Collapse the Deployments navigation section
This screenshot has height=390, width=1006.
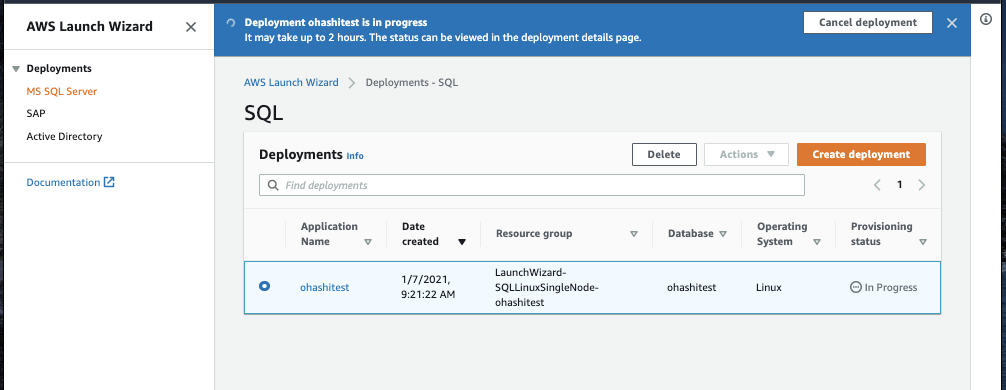pyautogui.click(x=16, y=69)
